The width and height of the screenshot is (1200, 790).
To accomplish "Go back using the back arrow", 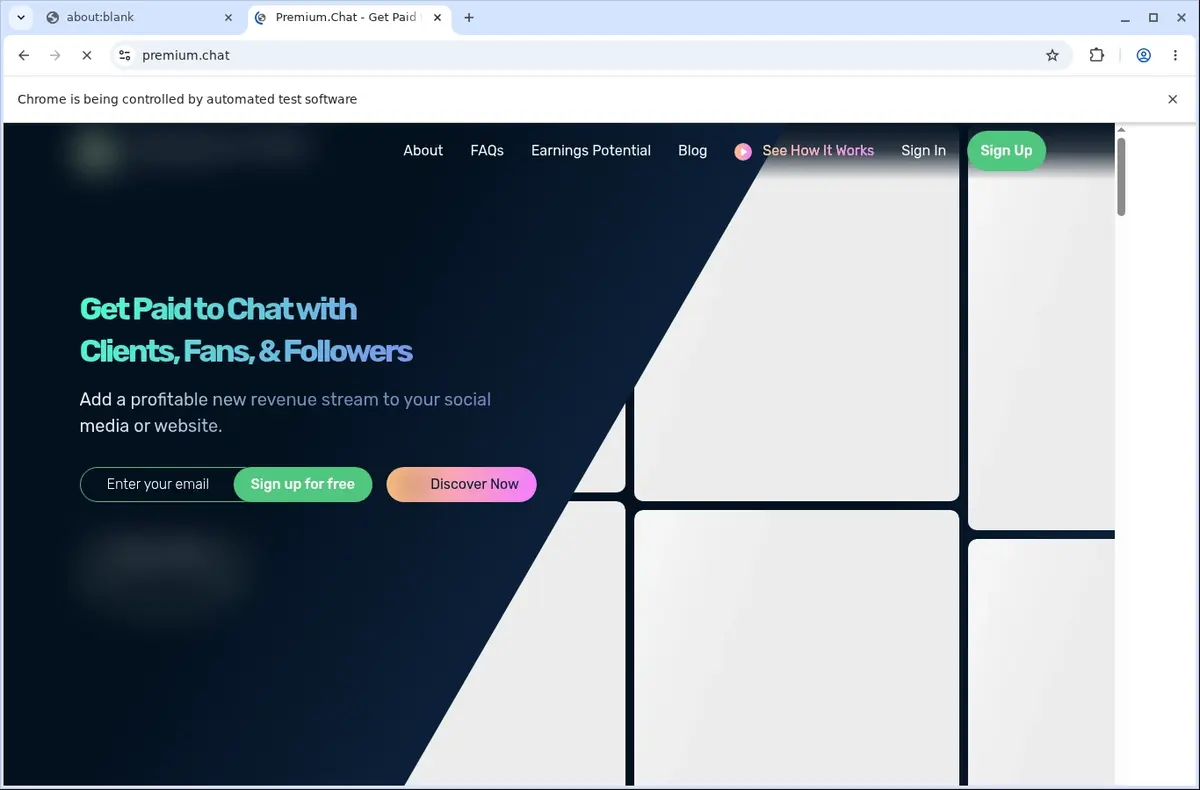I will pos(24,55).
